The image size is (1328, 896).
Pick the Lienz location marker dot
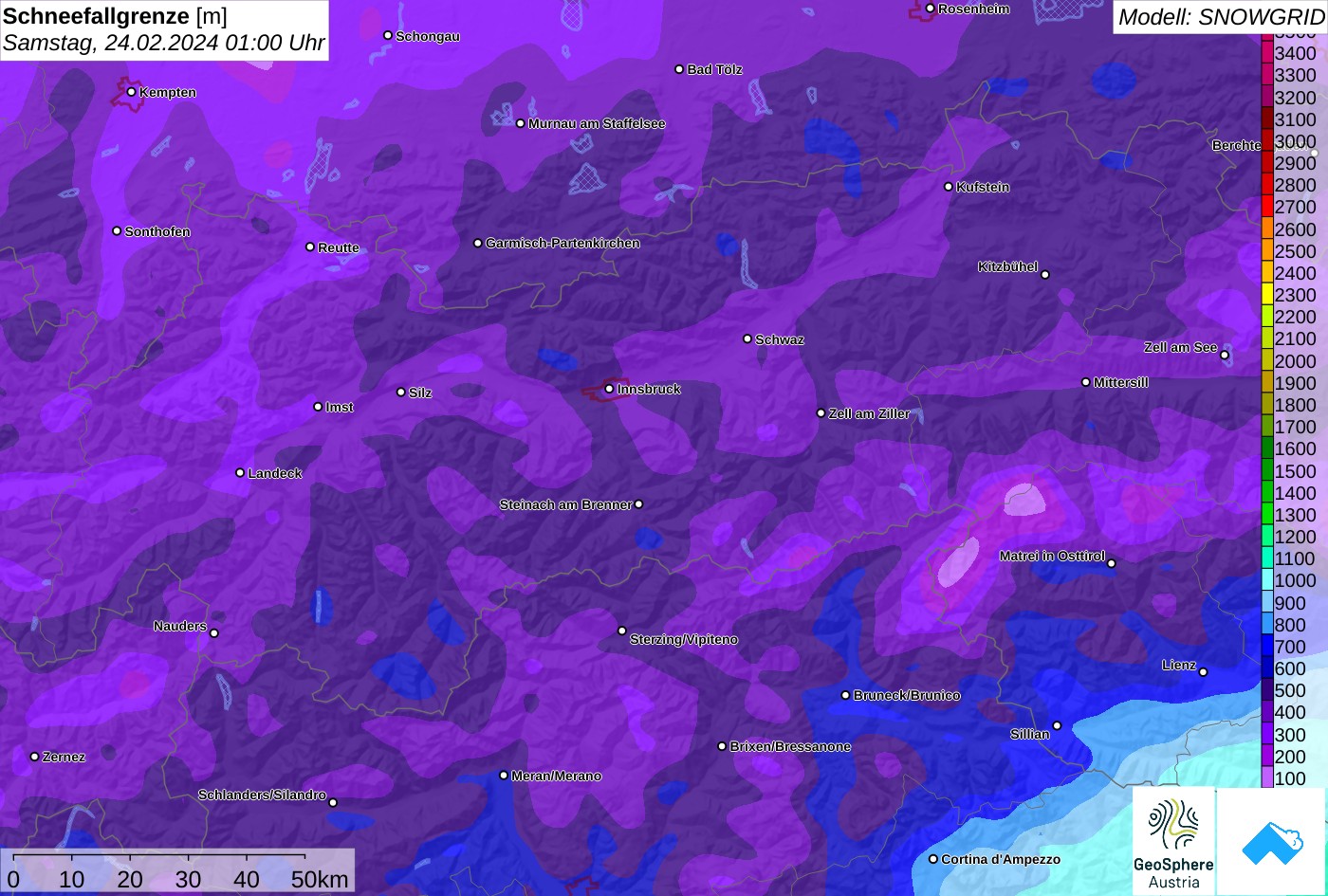tap(1203, 672)
